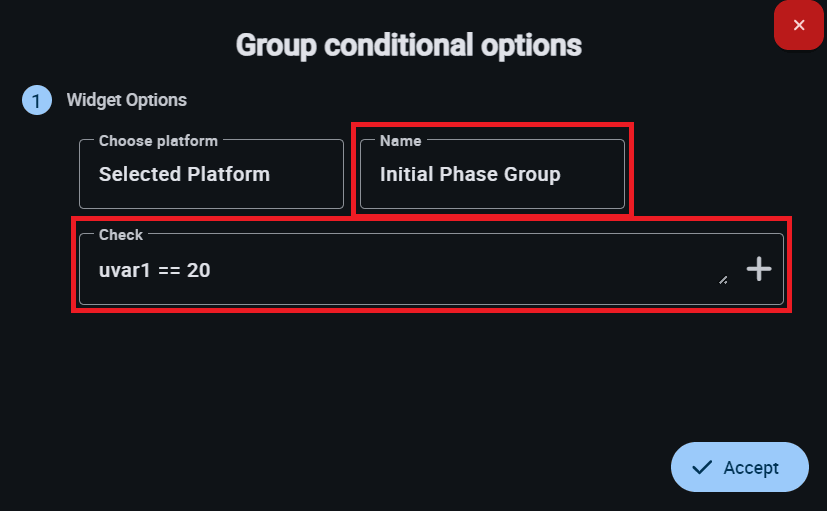Open the Choose platform dropdown
The height and width of the screenshot is (511, 827).
tap(211, 174)
